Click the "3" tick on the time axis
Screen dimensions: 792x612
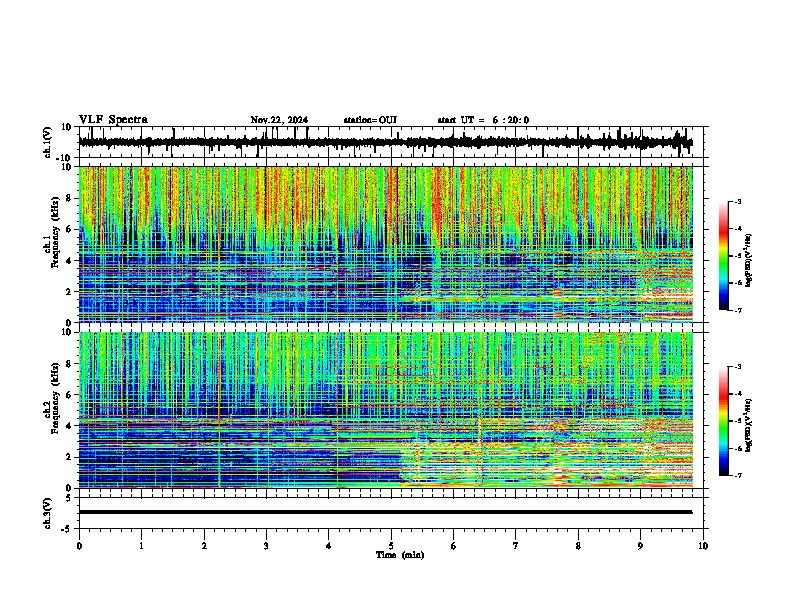coord(266,546)
